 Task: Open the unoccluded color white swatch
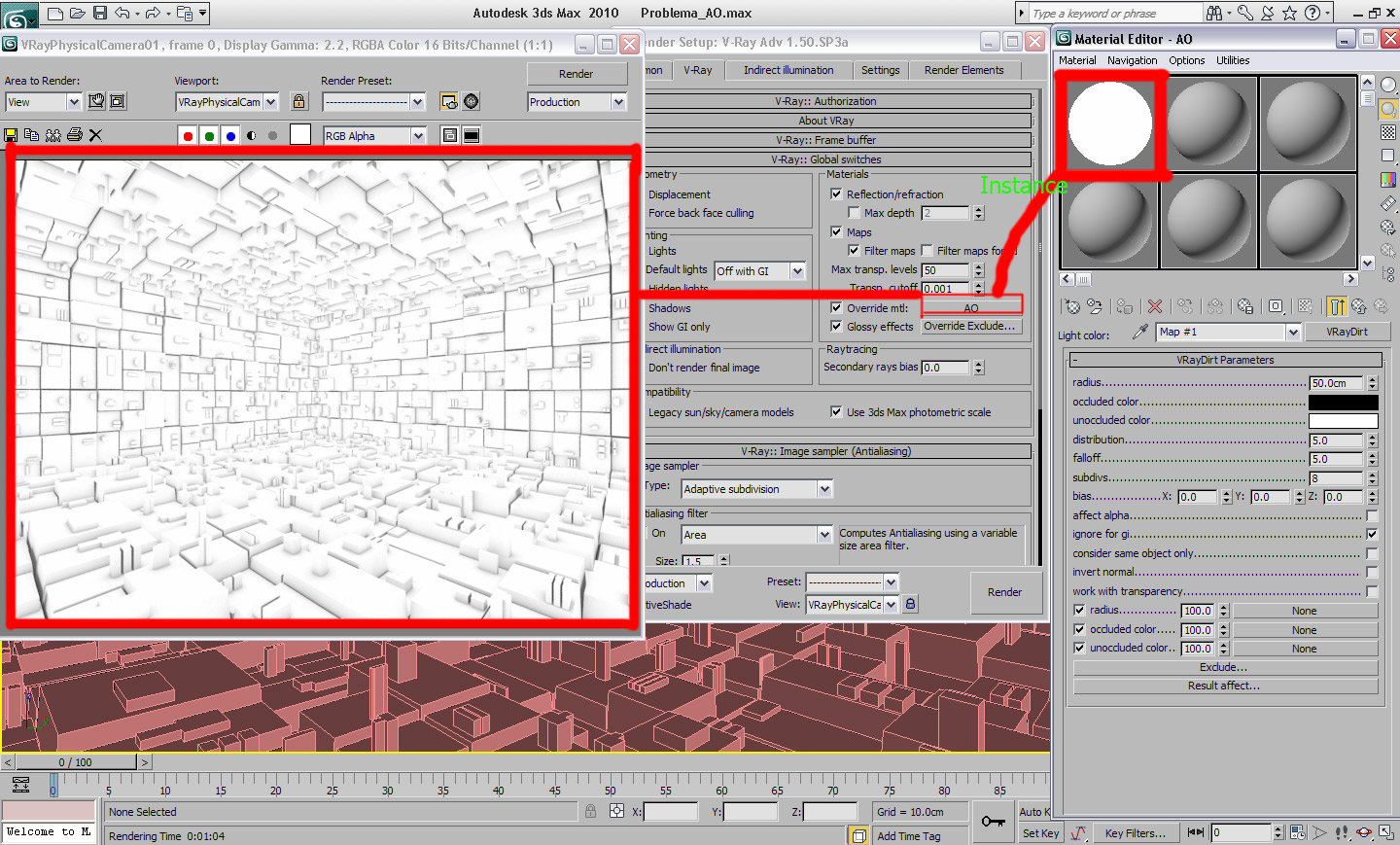pos(1343,421)
